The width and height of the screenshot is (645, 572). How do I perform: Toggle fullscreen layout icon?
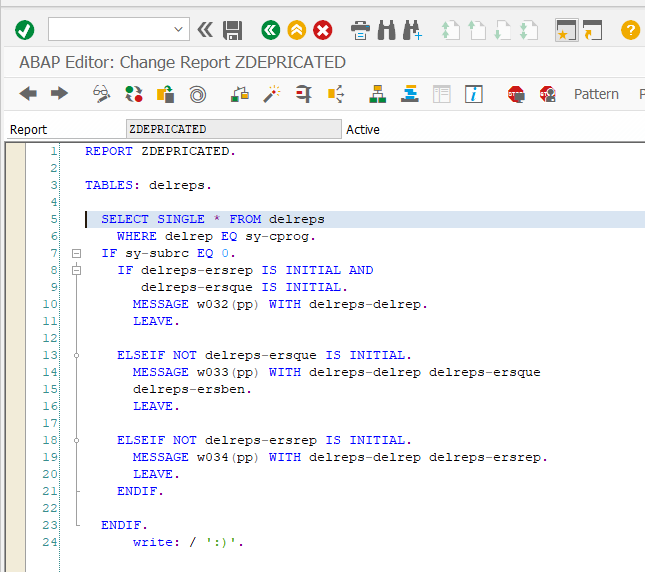coord(442,94)
